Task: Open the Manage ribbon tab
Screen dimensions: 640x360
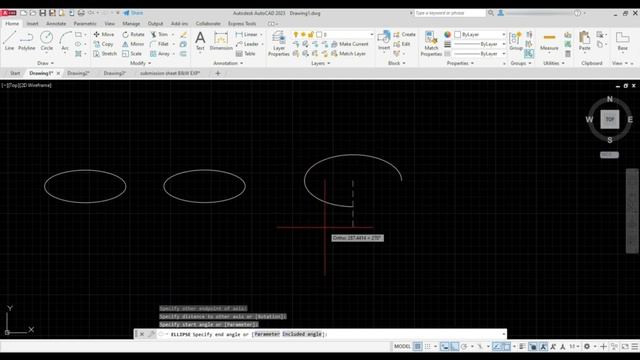Action: 131,24
